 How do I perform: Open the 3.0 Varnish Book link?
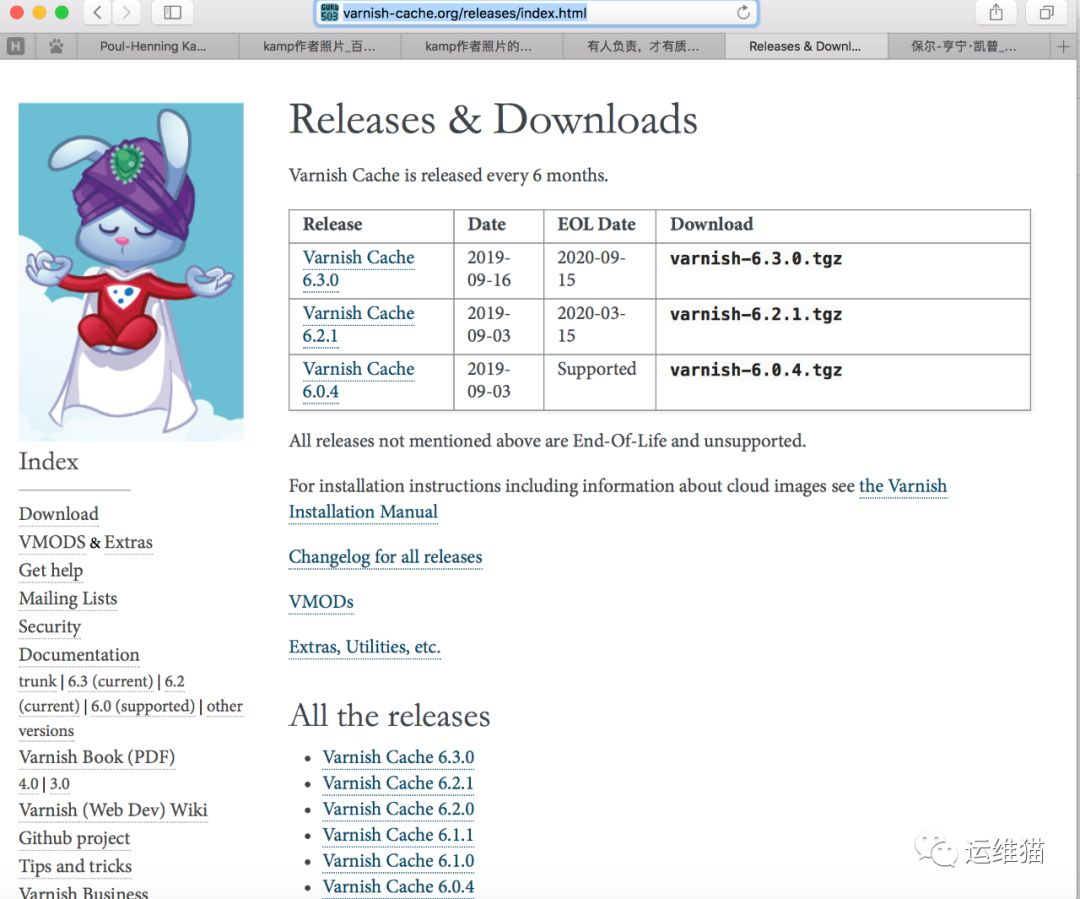59,784
